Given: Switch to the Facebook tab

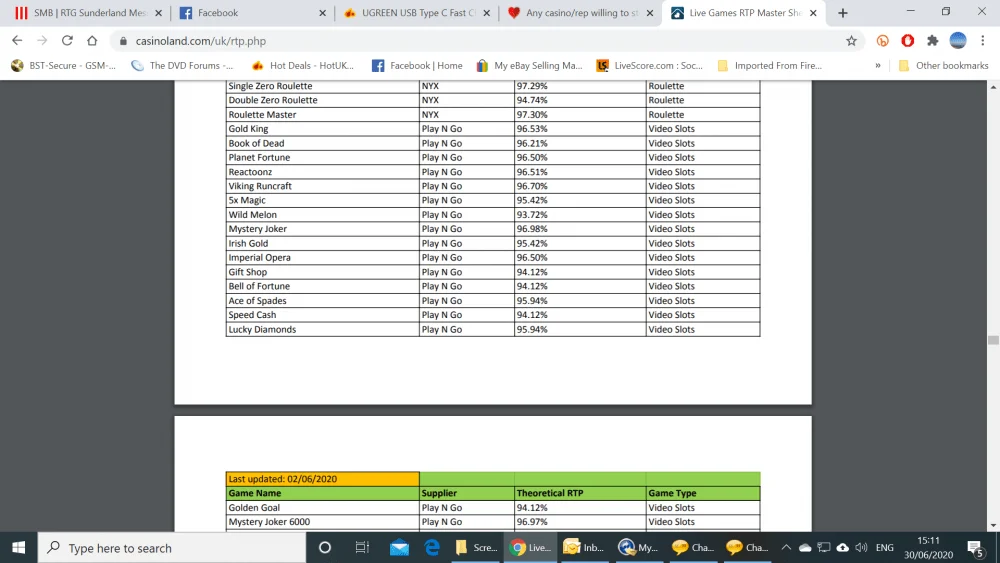Looking at the screenshot, I should [217, 13].
